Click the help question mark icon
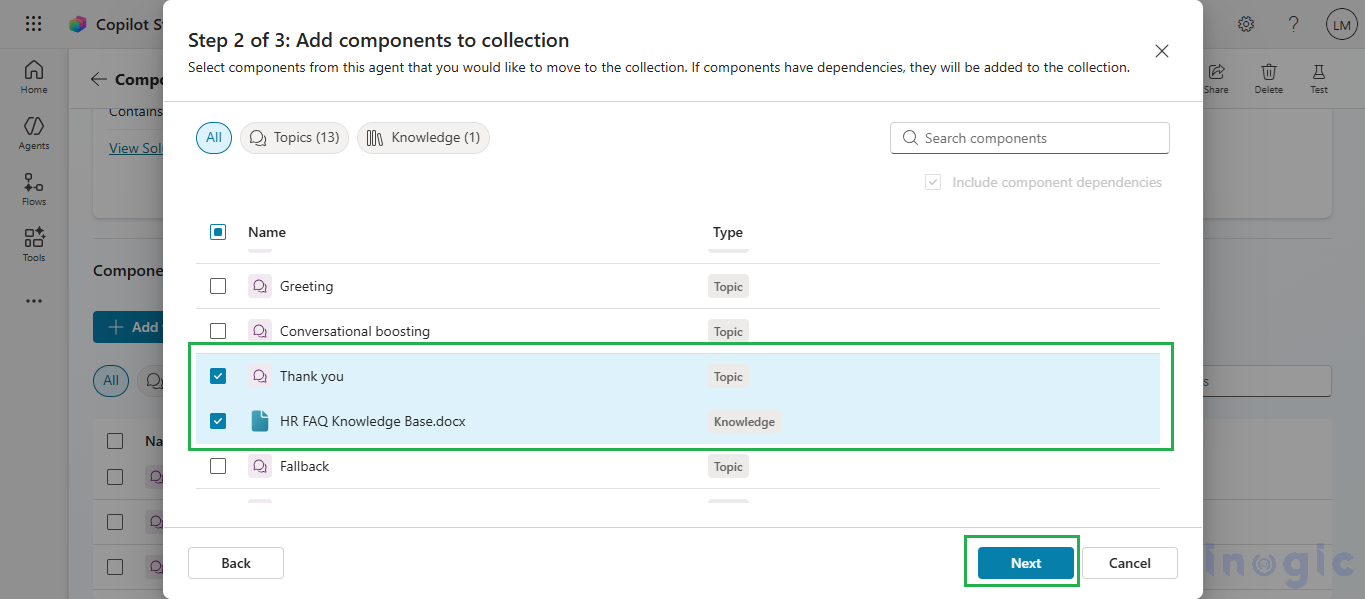This screenshot has height=599, width=1365. coord(1293,23)
